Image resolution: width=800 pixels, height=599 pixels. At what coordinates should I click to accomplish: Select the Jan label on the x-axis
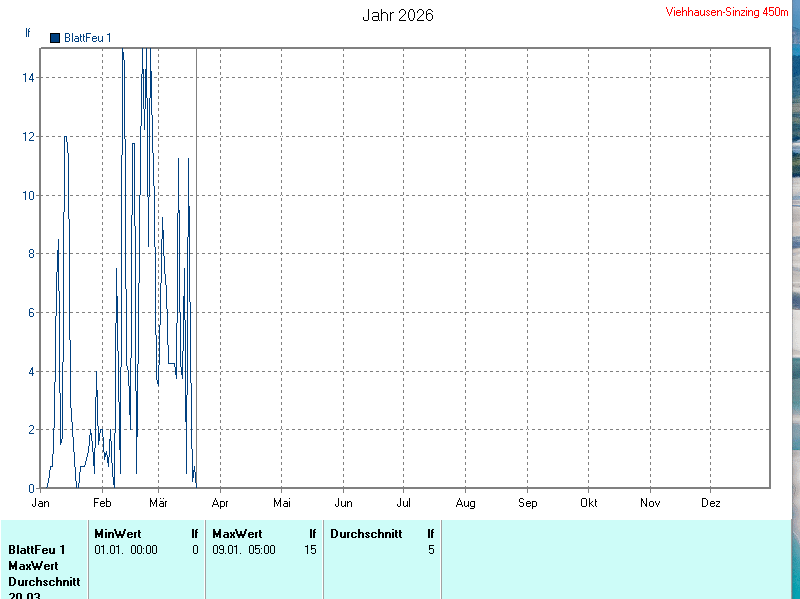(x=41, y=502)
